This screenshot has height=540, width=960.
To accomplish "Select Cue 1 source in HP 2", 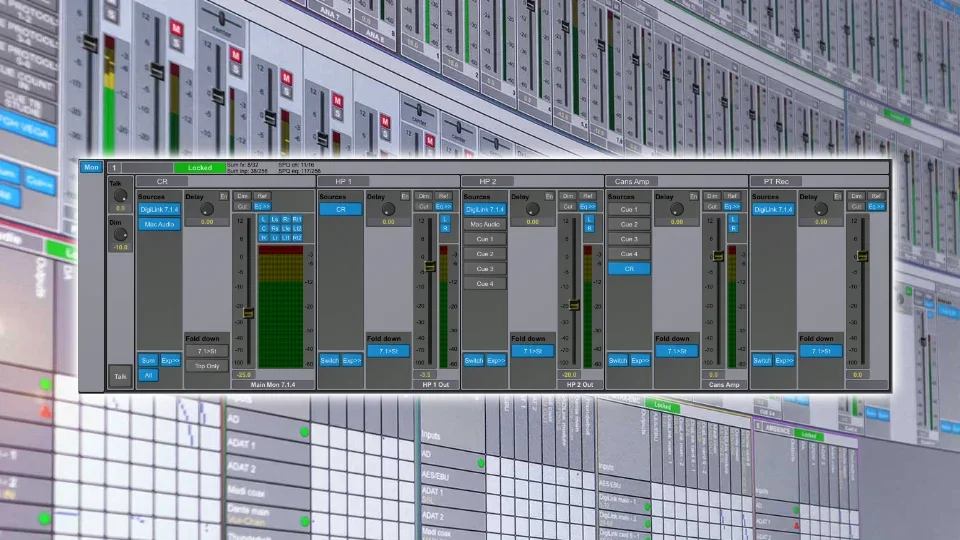I will coord(485,239).
